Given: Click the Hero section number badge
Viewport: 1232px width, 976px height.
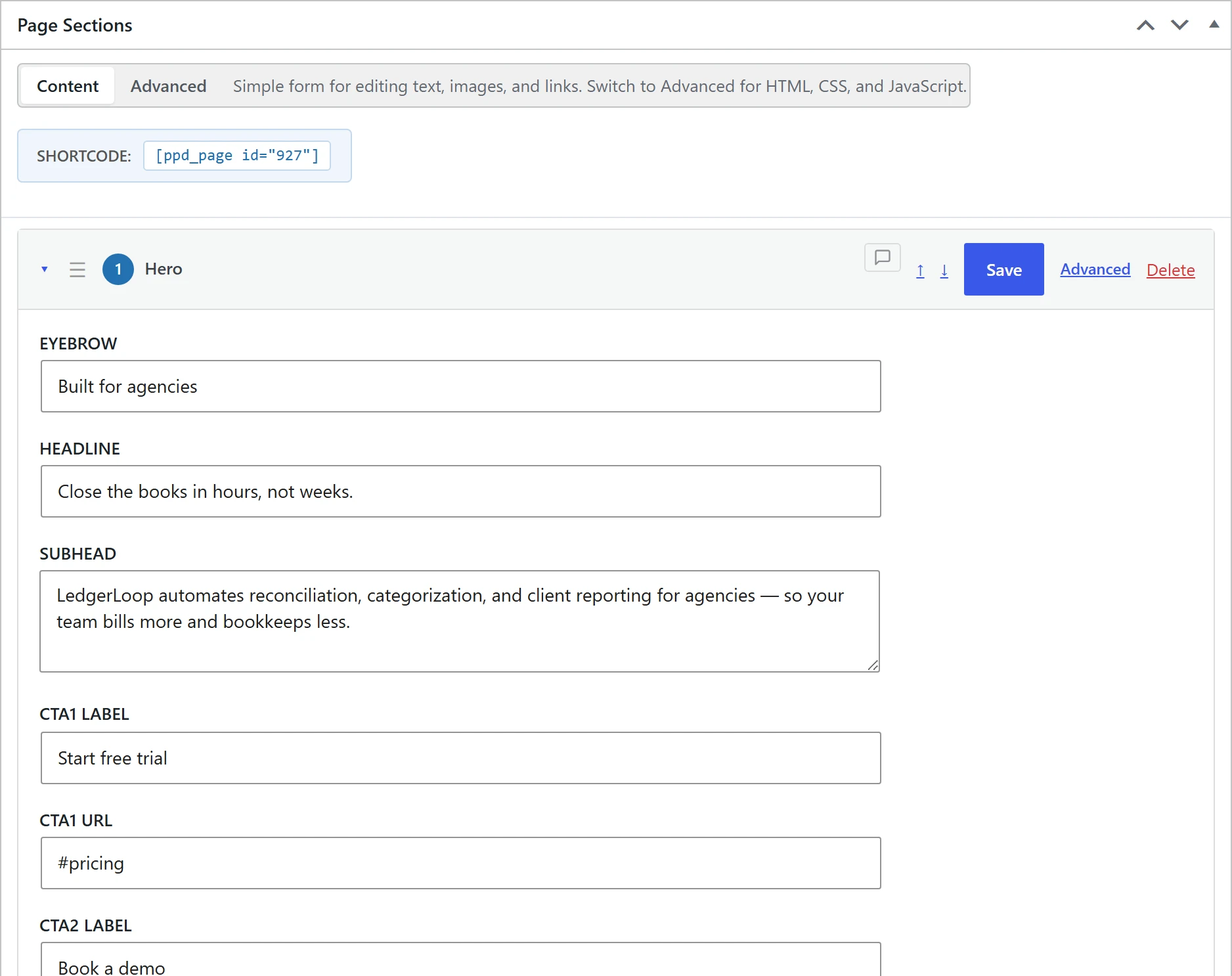Looking at the screenshot, I should [x=118, y=269].
